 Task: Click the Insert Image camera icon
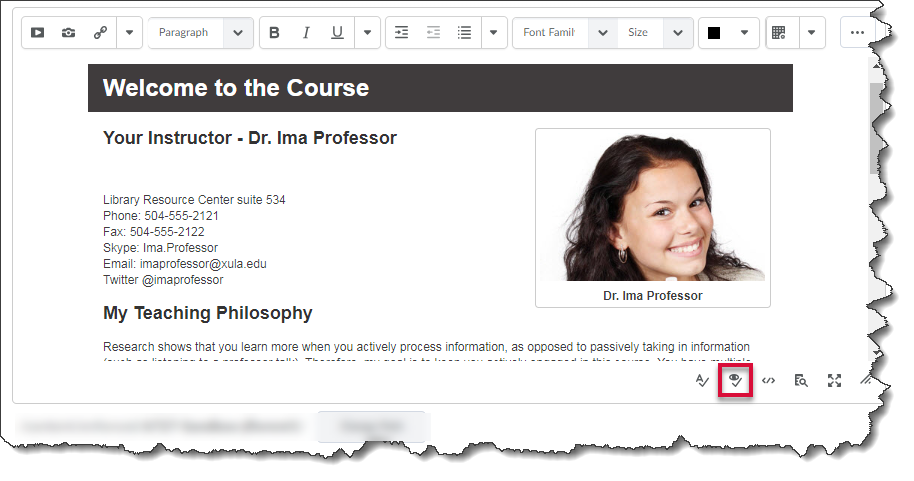pos(68,33)
